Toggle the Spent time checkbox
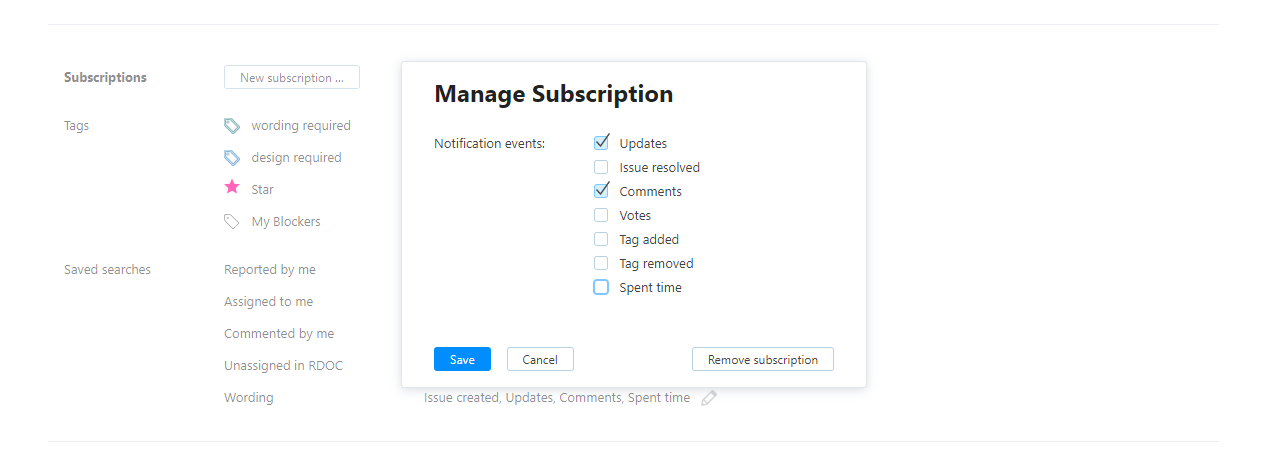Screen dimensions: 1268x464 [x=601, y=287]
